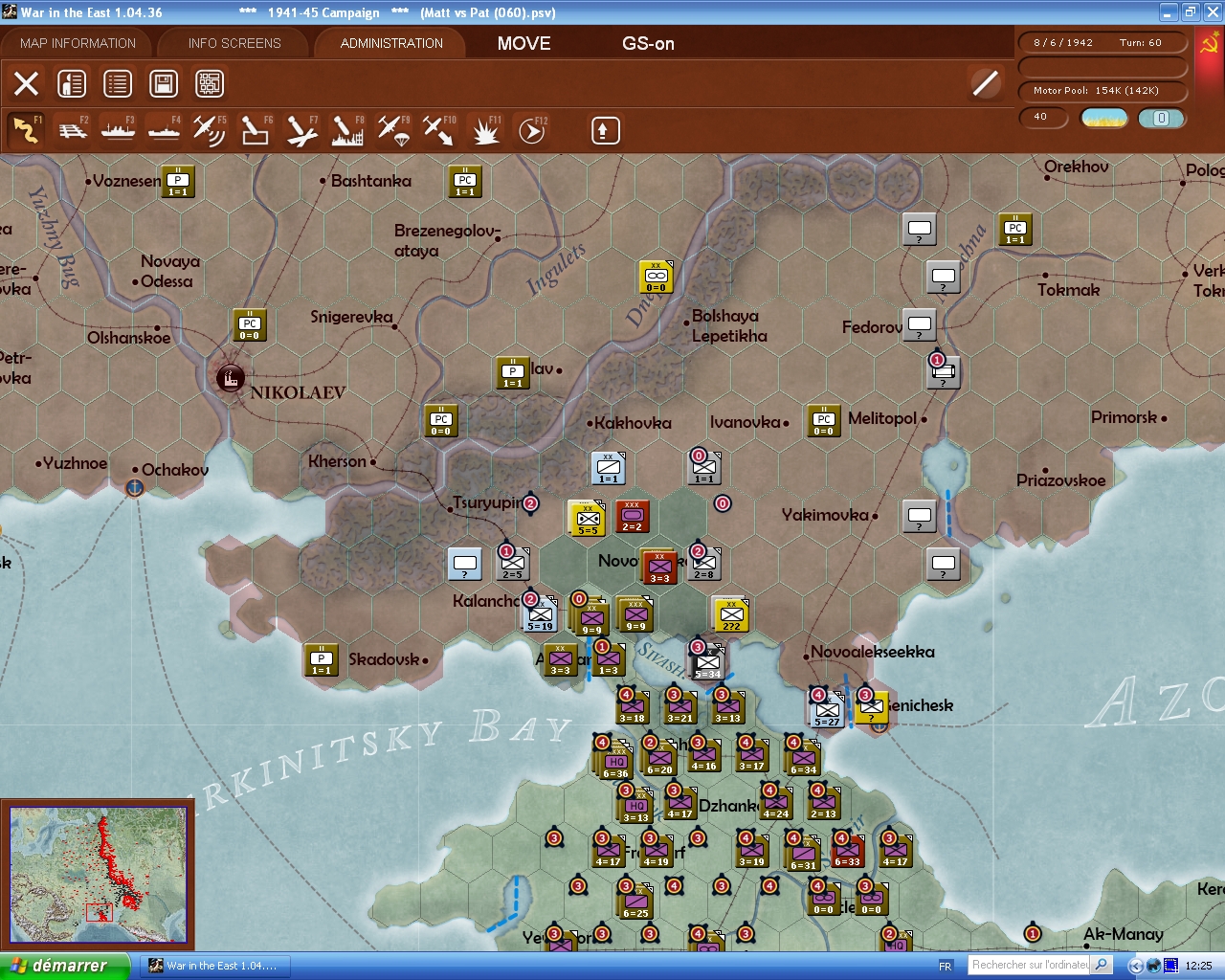Open the lined list report icon
Image resolution: width=1225 pixels, height=980 pixels.
[118, 83]
